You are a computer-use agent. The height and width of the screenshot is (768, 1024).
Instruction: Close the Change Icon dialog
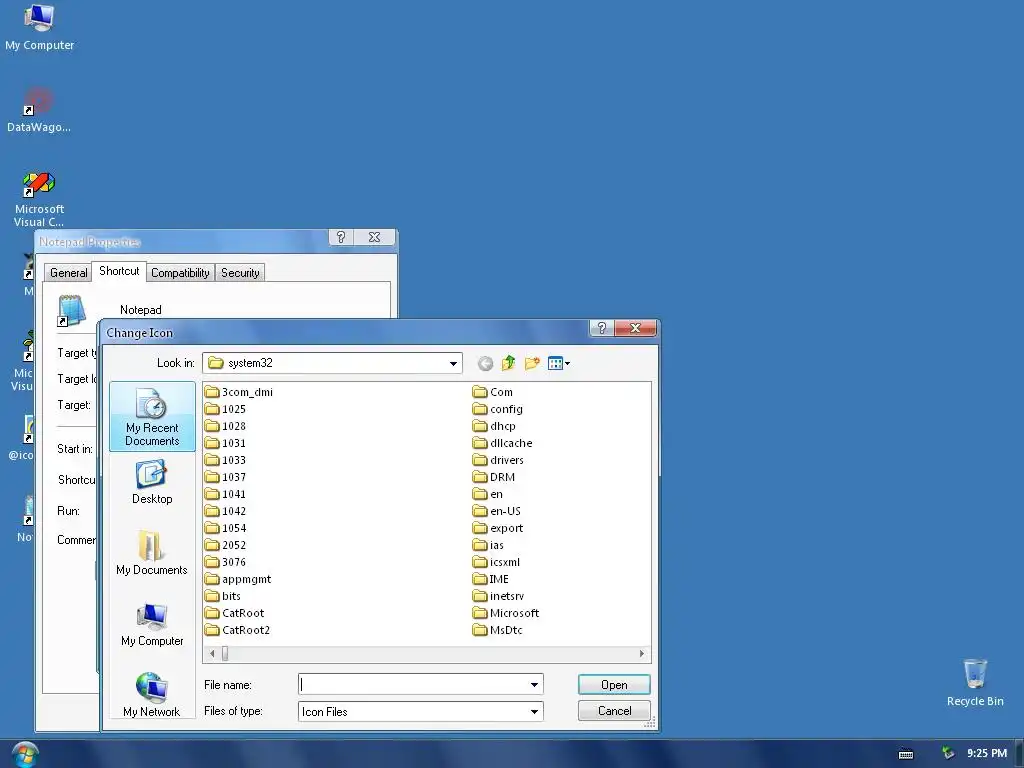coord(635,328)
